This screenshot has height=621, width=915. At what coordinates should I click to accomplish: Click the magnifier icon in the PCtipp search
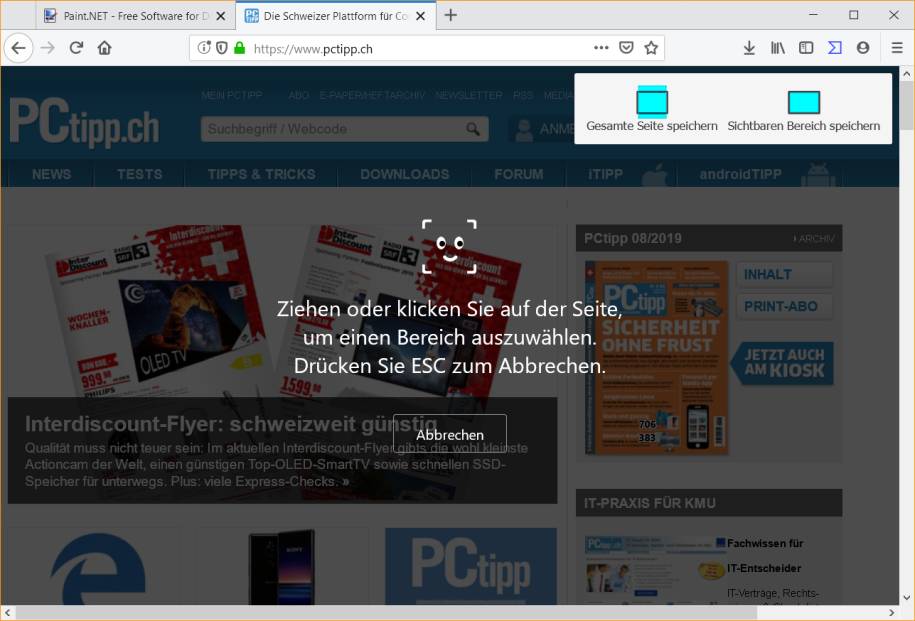473,129
